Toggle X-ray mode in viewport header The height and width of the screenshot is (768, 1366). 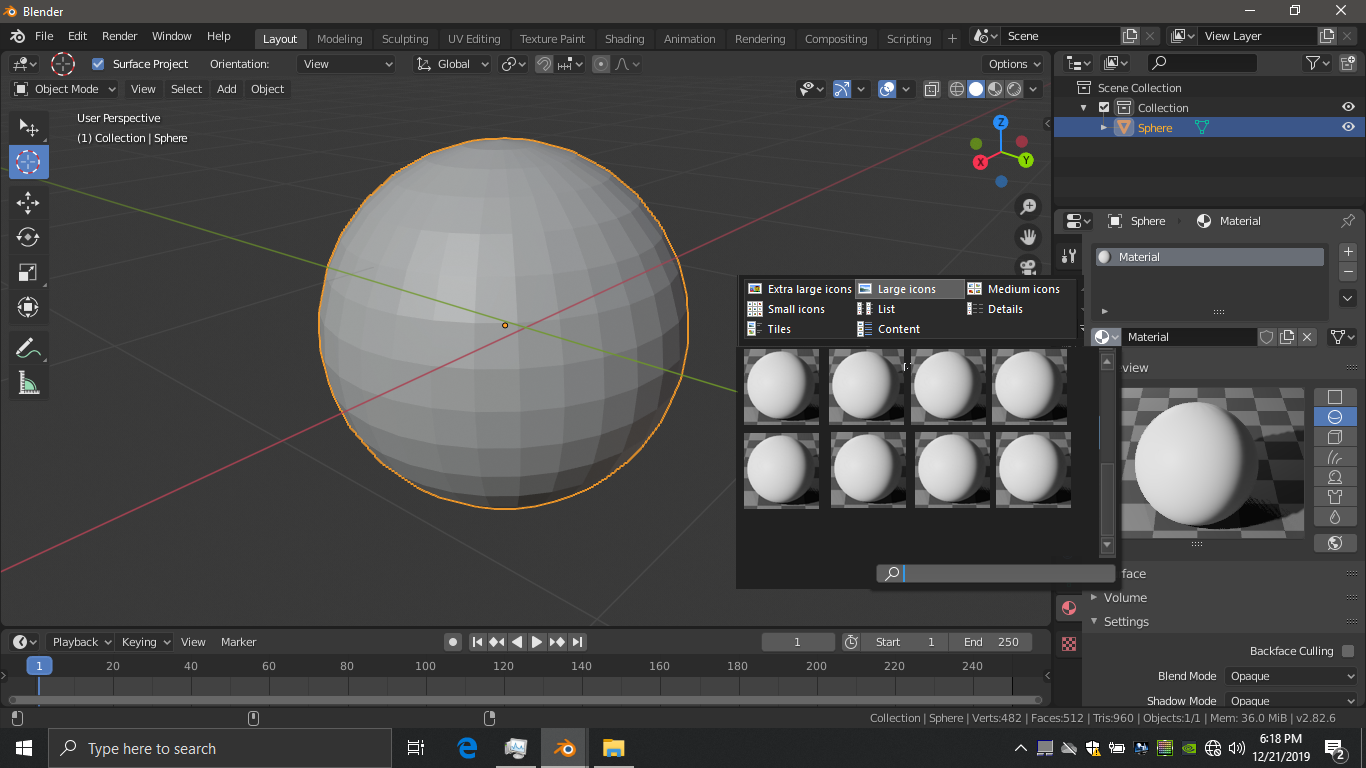pos(931,89)
